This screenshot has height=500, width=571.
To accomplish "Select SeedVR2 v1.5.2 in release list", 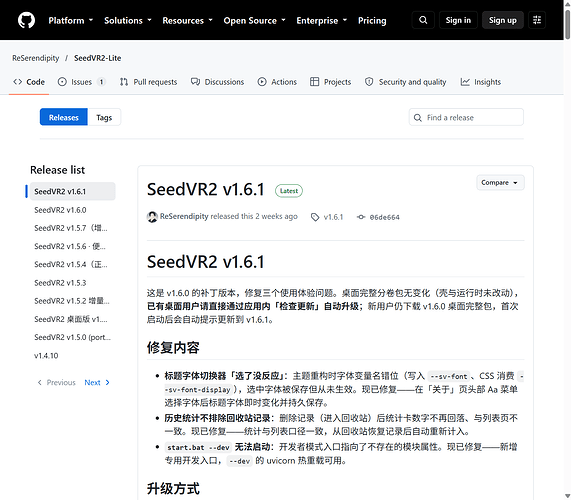I will [72, 301].
